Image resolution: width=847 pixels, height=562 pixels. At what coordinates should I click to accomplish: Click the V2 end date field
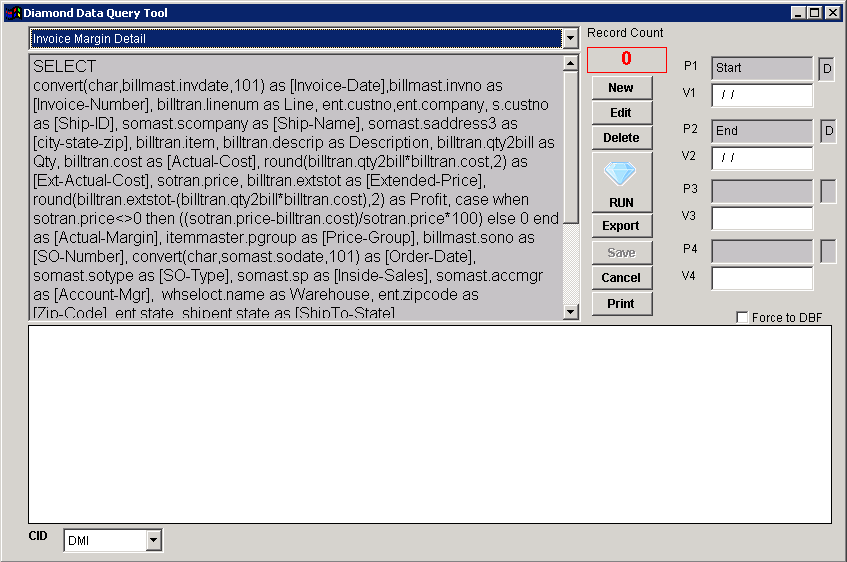(761, 158)
